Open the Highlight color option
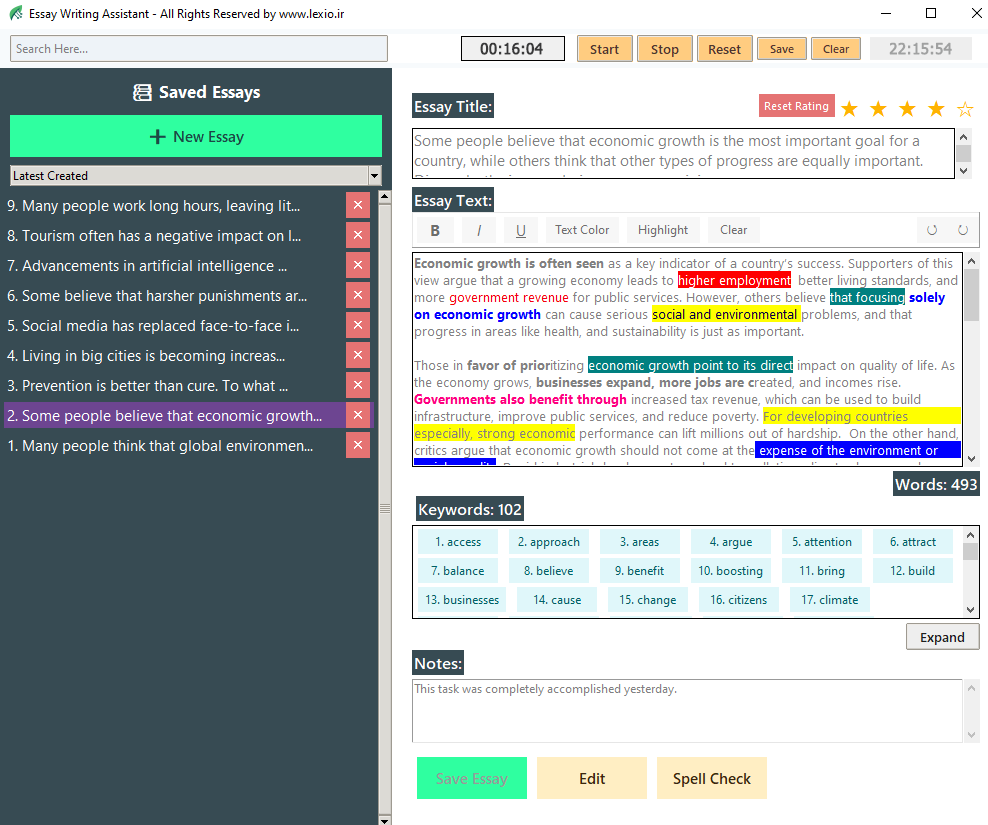The image size is (988, 825). coord(663,230)
